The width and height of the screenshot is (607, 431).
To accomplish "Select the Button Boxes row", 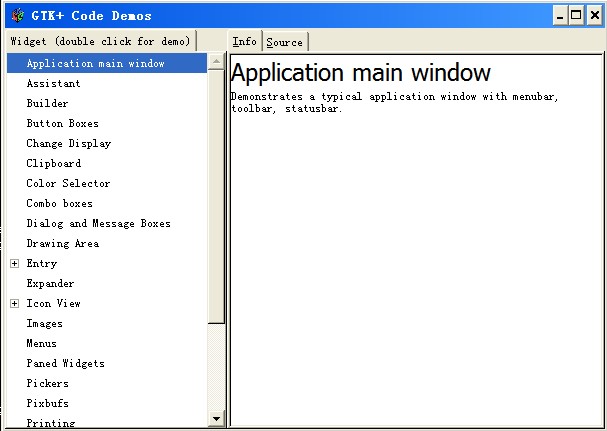I will (107, 124).
